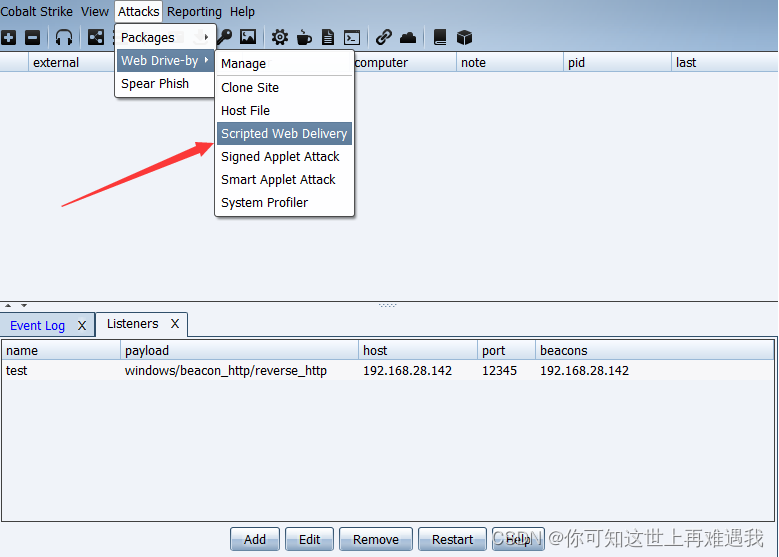
Task: Click the Attacks menu
Action: point(139,11)
